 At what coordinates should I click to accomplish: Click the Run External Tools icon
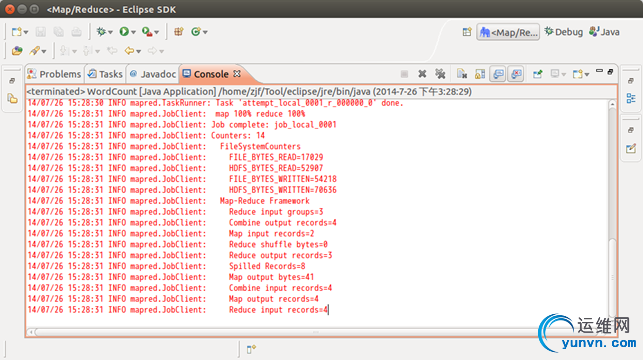tap(147, 32)
